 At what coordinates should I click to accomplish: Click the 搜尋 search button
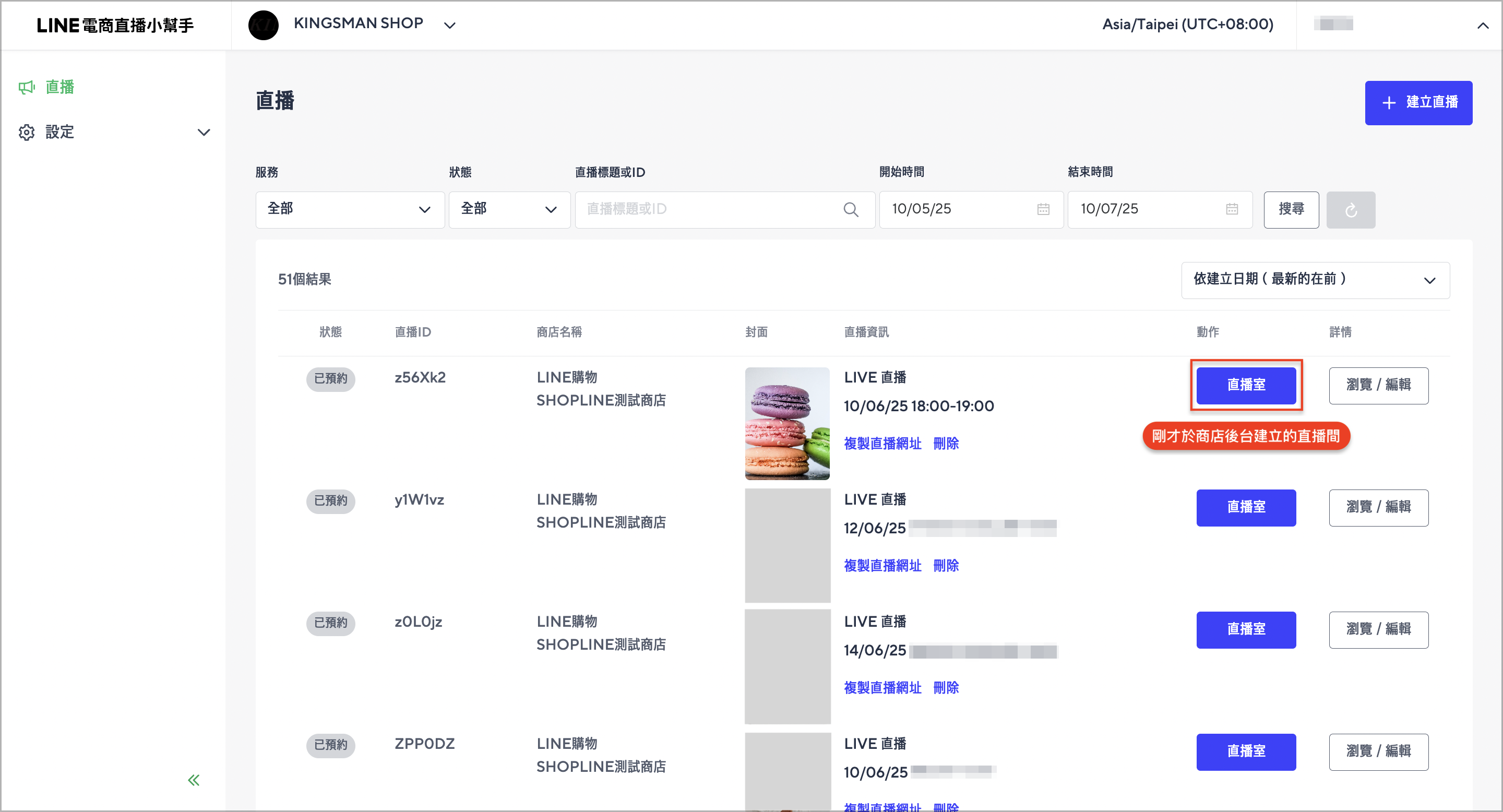tap(1291, 209)
